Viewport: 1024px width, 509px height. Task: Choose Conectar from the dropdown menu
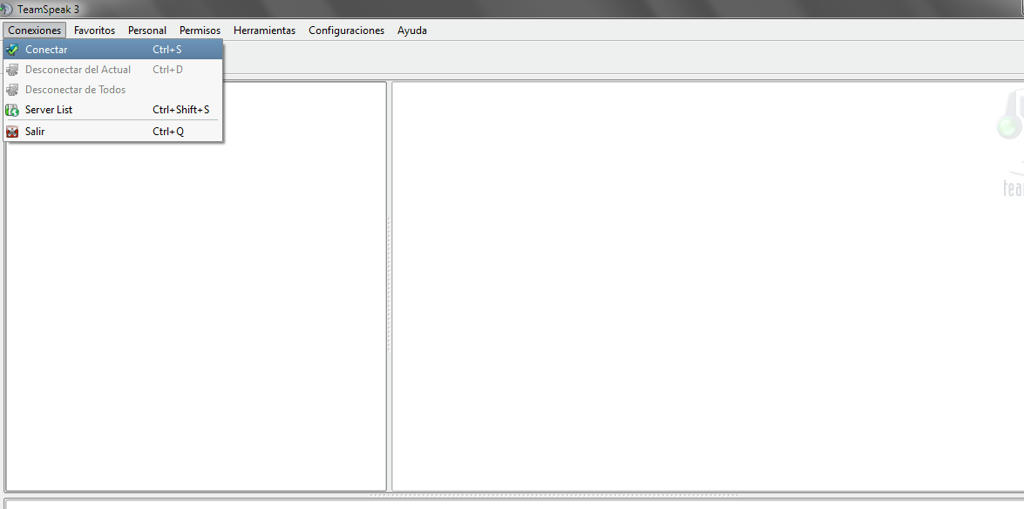[x=113, y=50]
